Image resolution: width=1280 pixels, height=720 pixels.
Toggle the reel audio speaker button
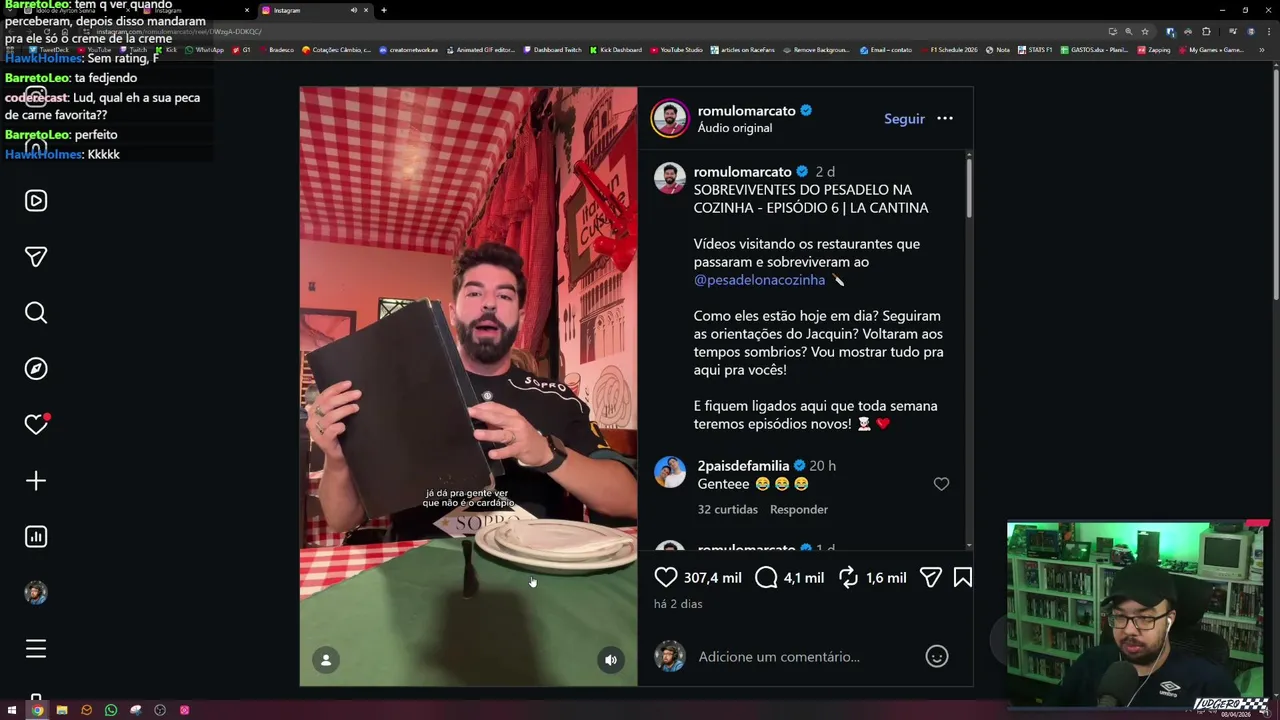point(611,660)
